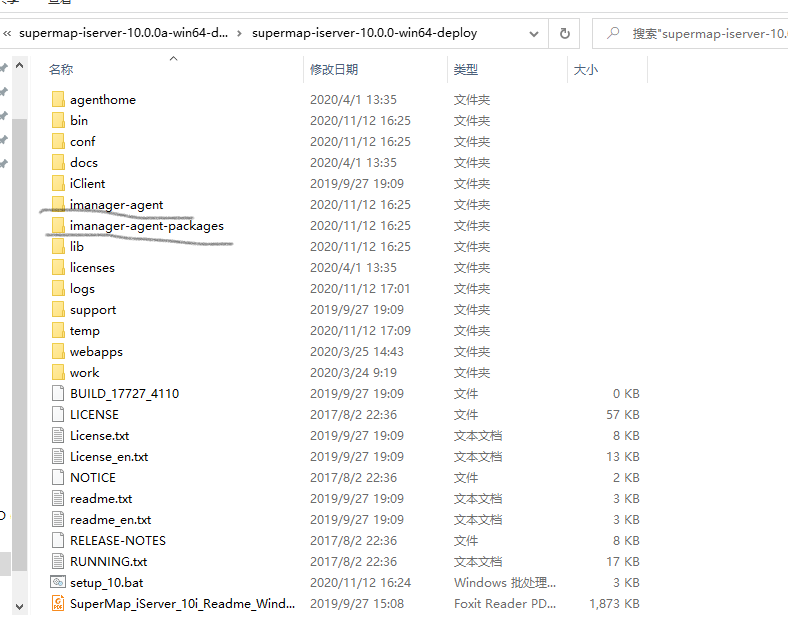The height and width of the screenshot is (634, 788).
Task: Click the 2020/11/12 17:01 date of logs
Action: coord(360,289)
